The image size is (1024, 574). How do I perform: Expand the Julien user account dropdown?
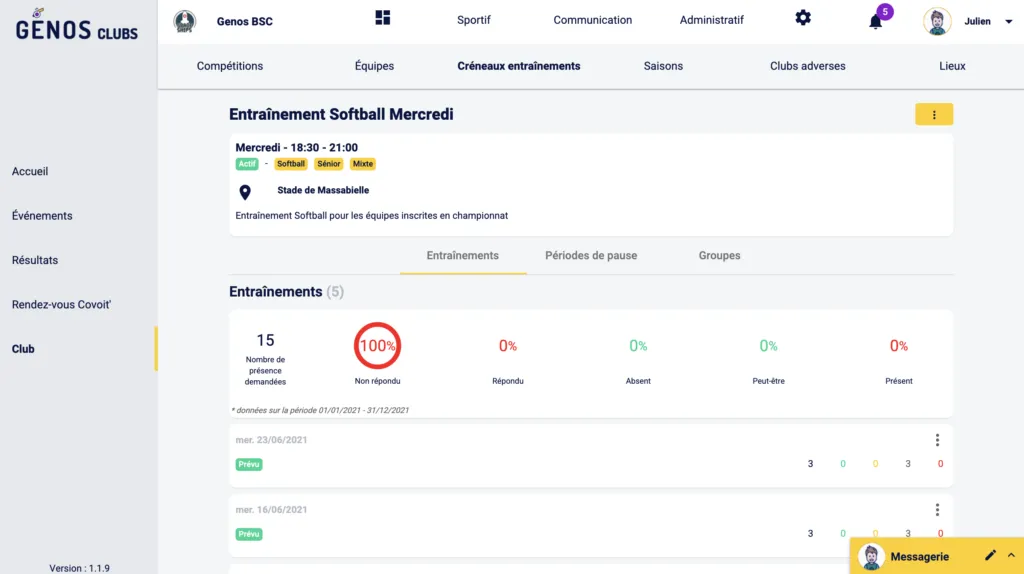(1008, 22)
